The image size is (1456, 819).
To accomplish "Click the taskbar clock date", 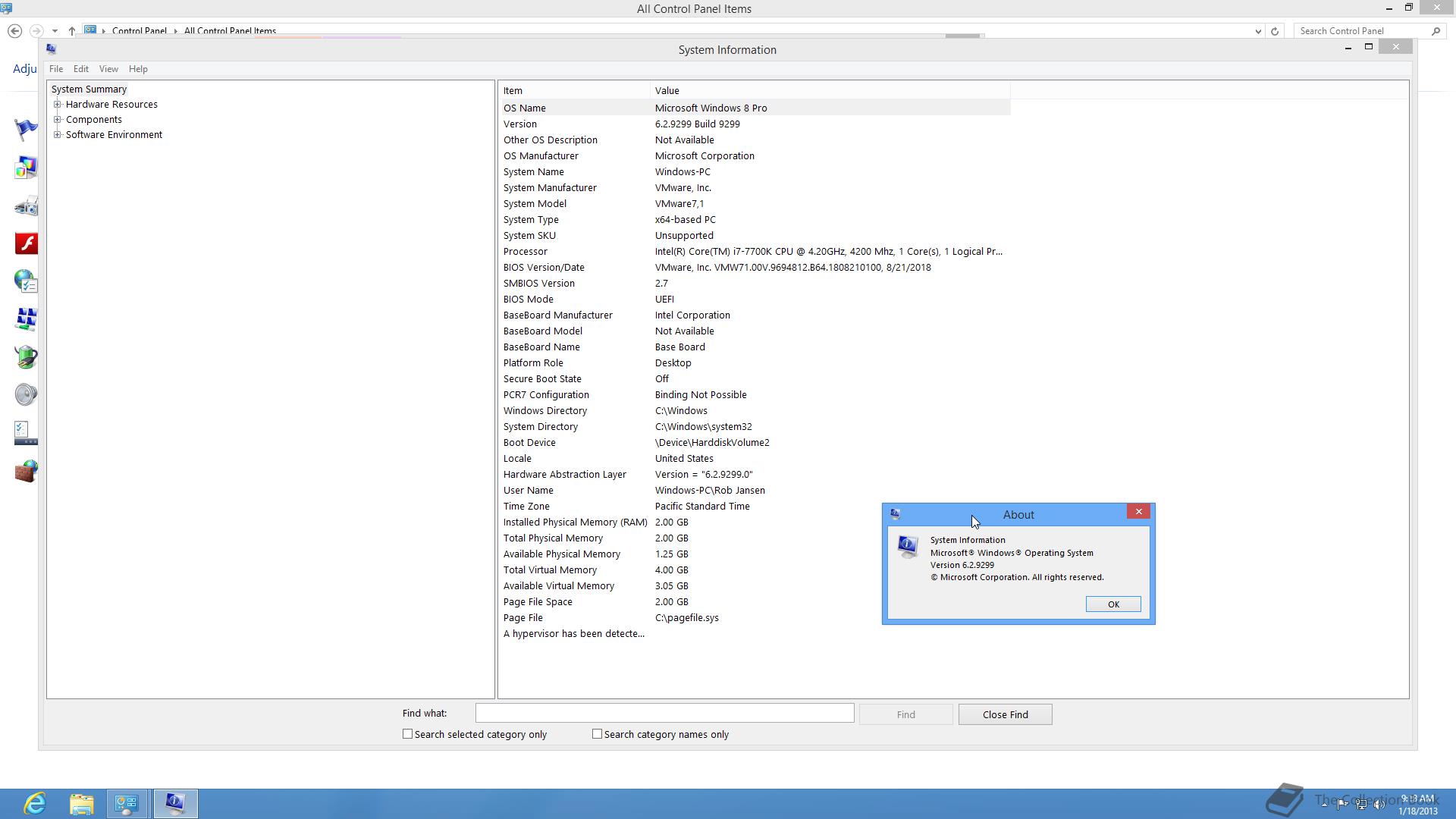I will tap(1418, 811).
